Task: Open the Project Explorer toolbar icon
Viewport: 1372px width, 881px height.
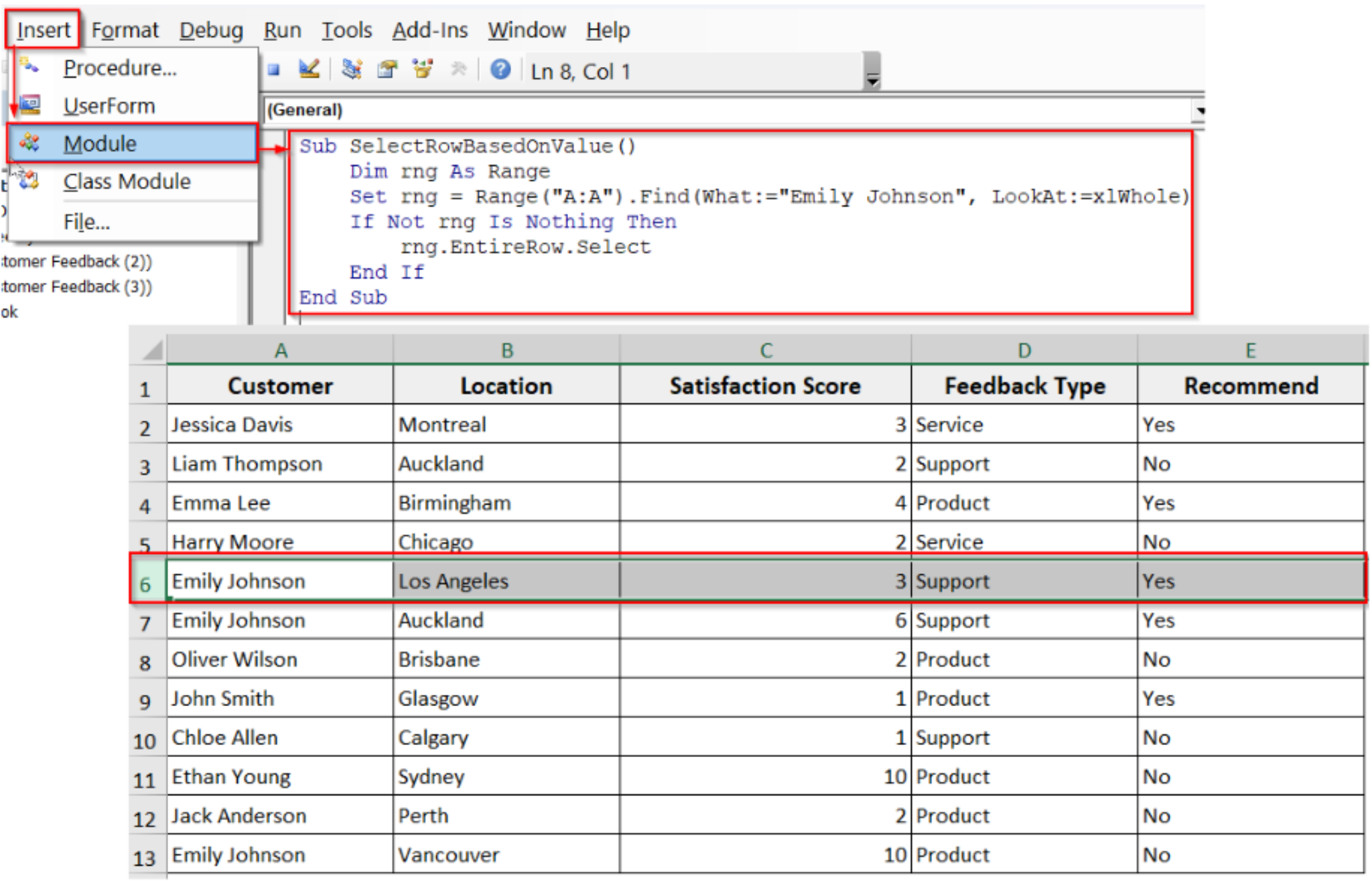Action: click(352, 70)
